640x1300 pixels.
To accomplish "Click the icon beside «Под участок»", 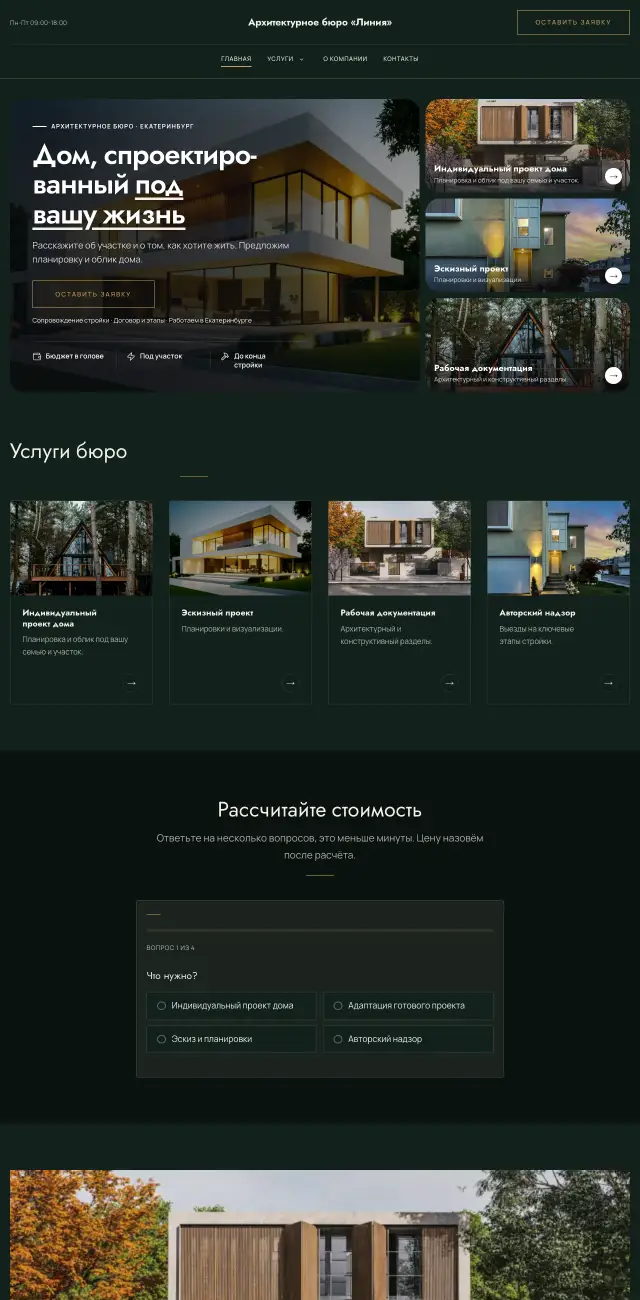I will 131,356.
